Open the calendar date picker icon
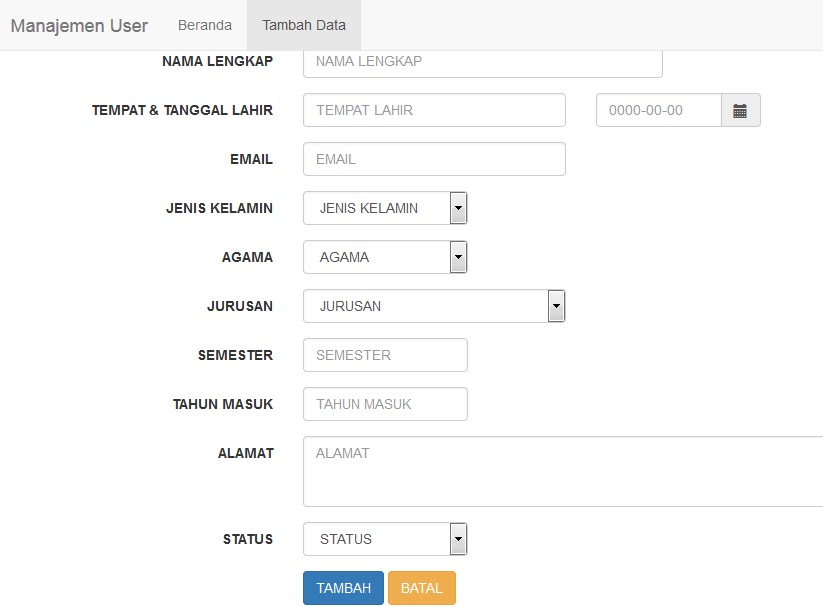Viewport: 823px width, 607px height. [741, 110]
